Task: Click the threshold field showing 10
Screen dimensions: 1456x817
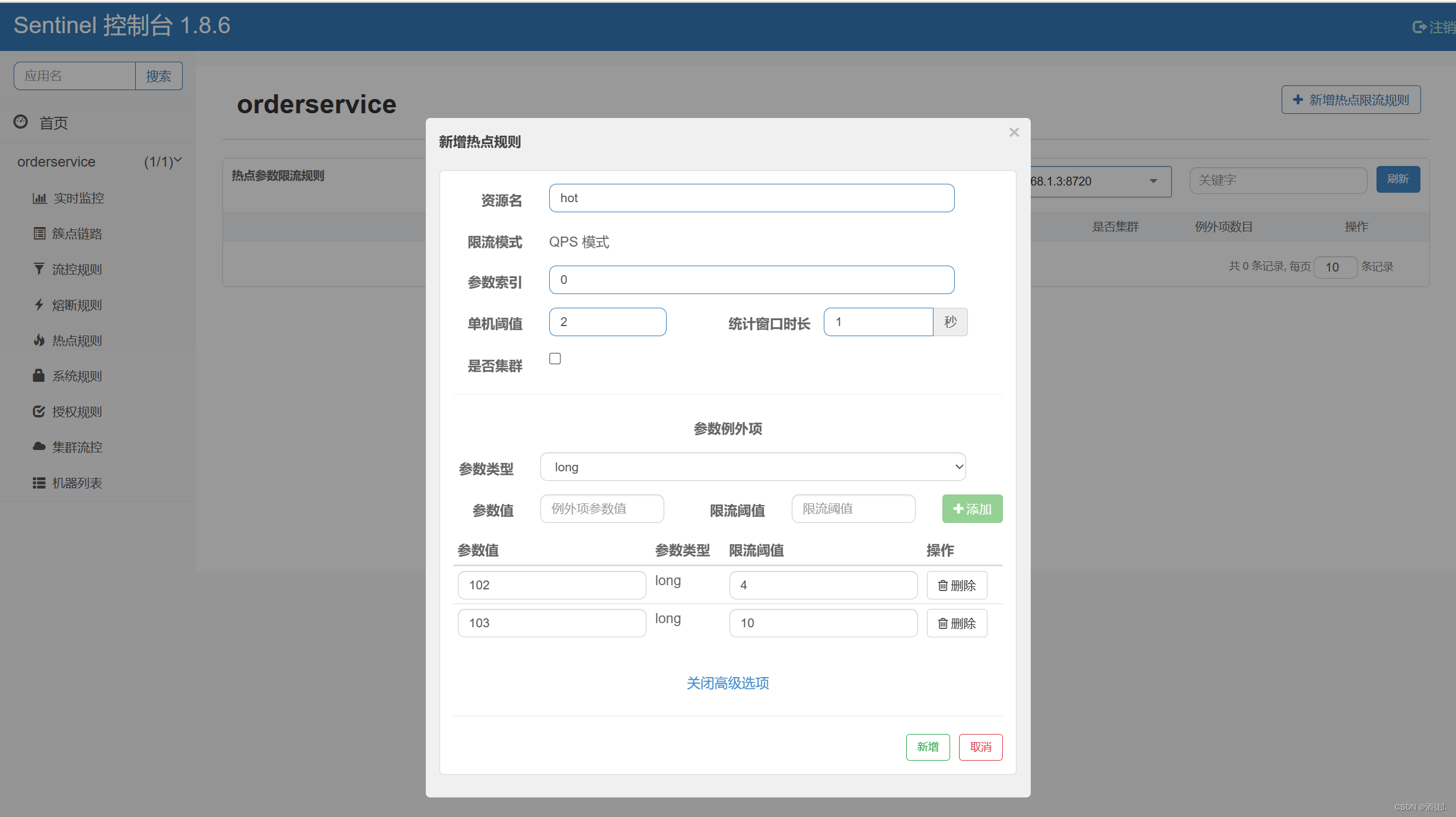Action: [823, 623]
